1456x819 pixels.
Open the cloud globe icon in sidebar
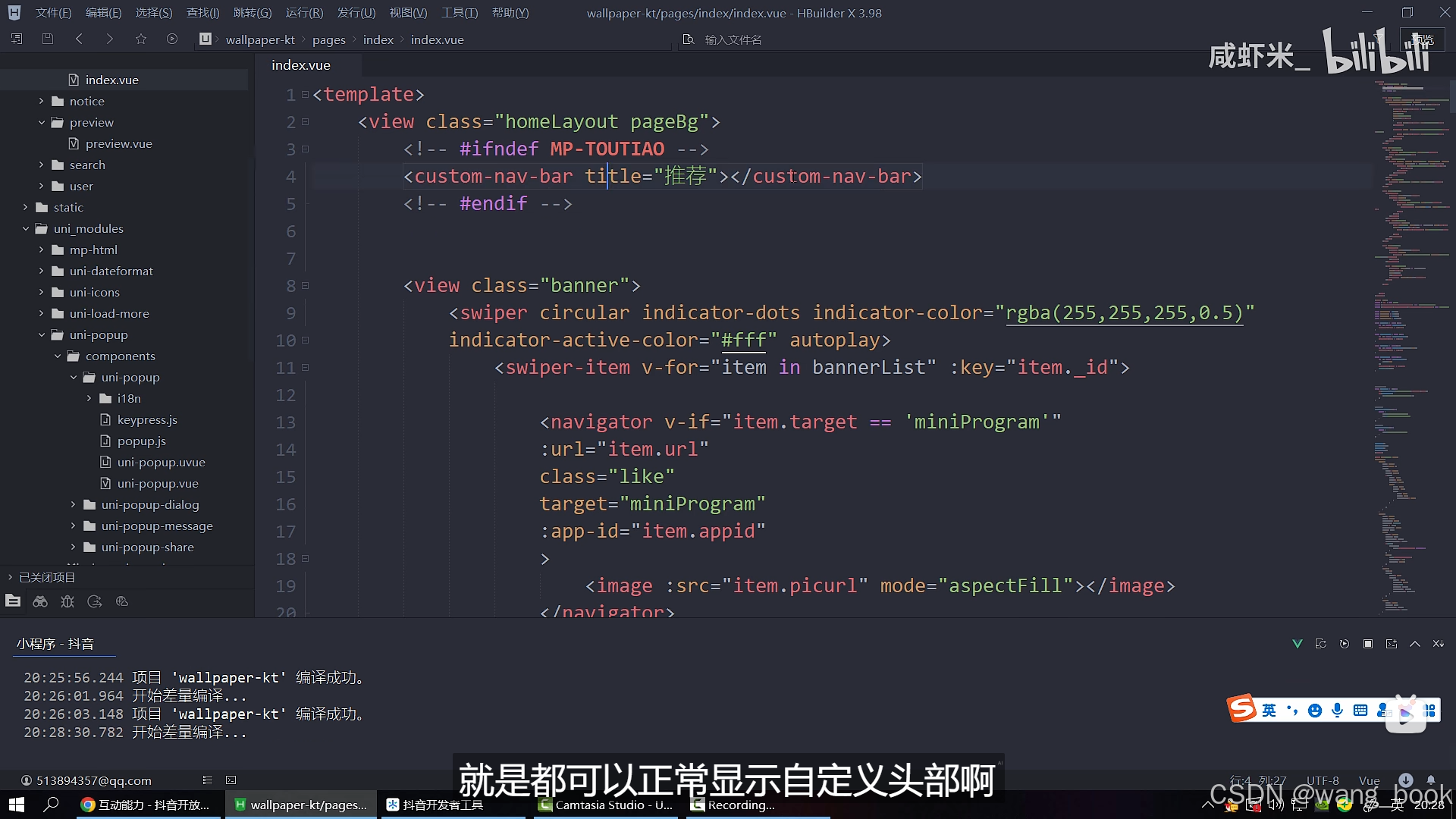(122, 601)
